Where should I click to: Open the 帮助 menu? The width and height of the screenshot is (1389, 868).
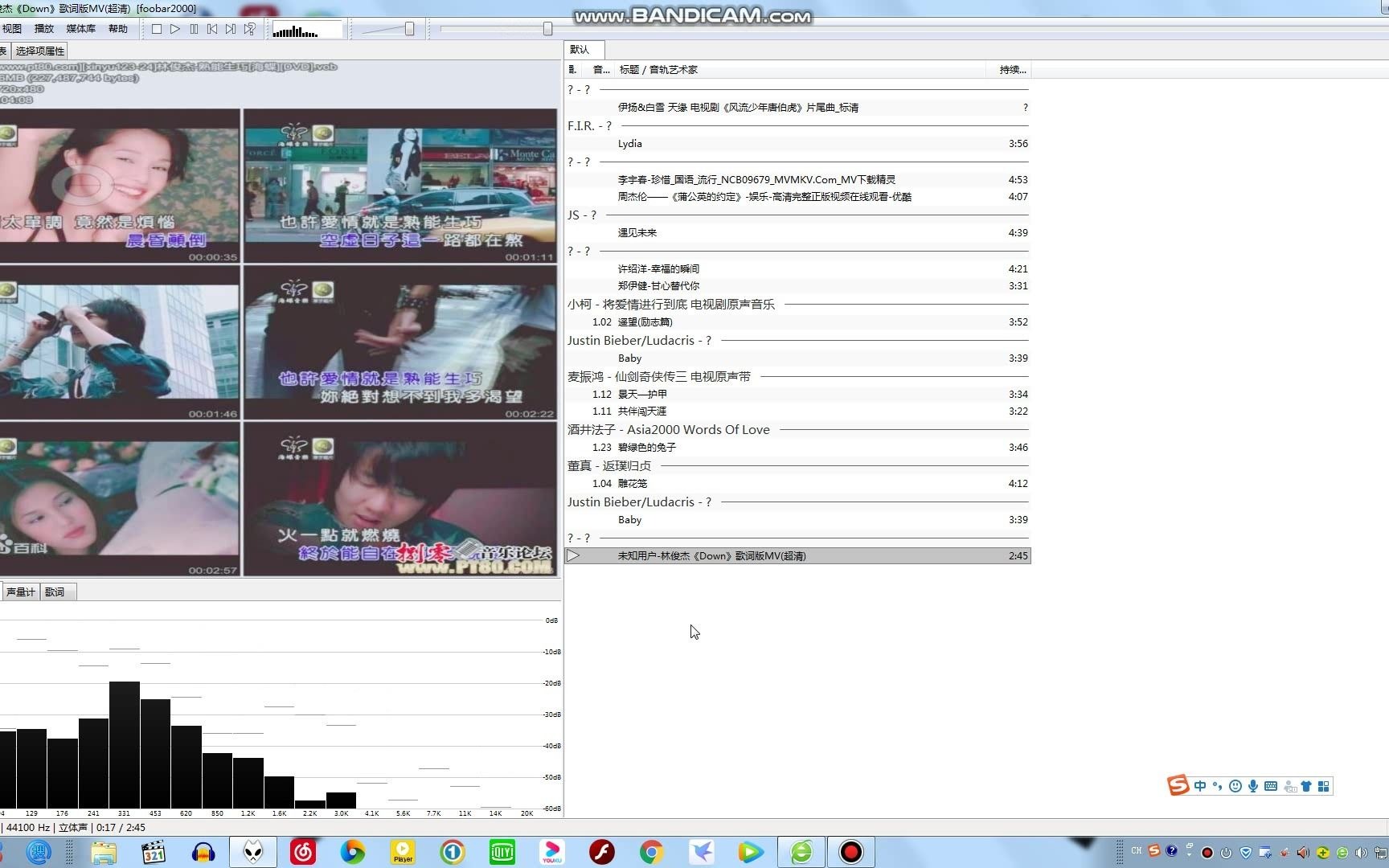coord(118,29)
